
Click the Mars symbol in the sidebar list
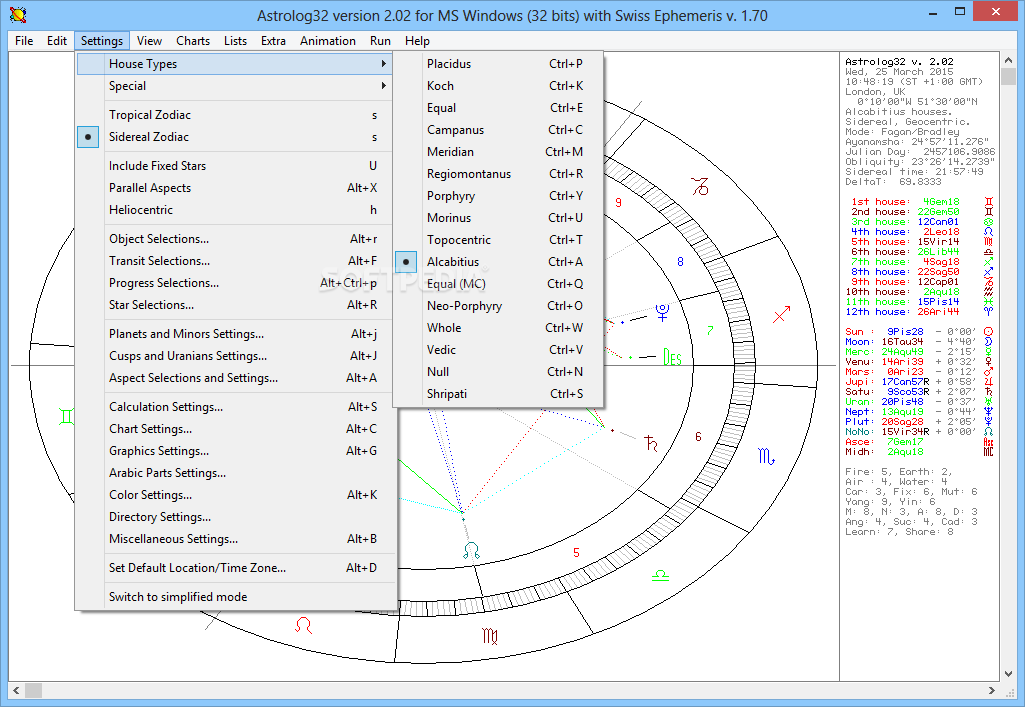coord(988,371)
